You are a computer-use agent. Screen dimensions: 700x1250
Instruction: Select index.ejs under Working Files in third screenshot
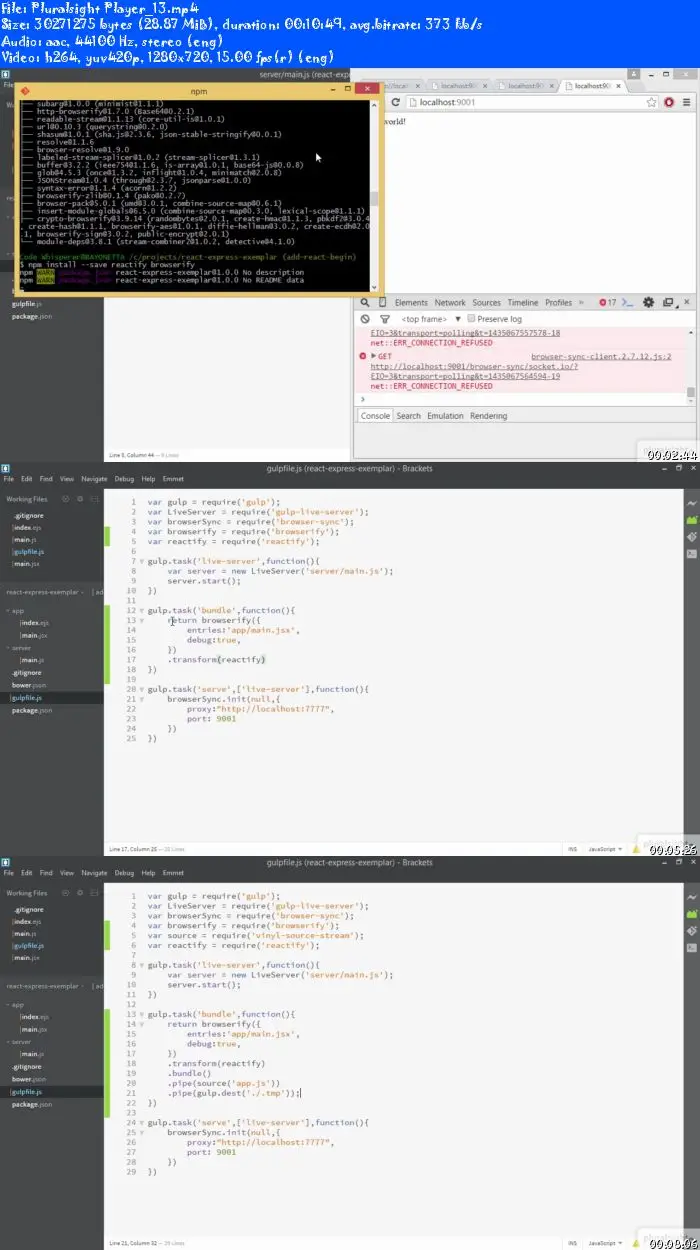click(x=25, y=920)
